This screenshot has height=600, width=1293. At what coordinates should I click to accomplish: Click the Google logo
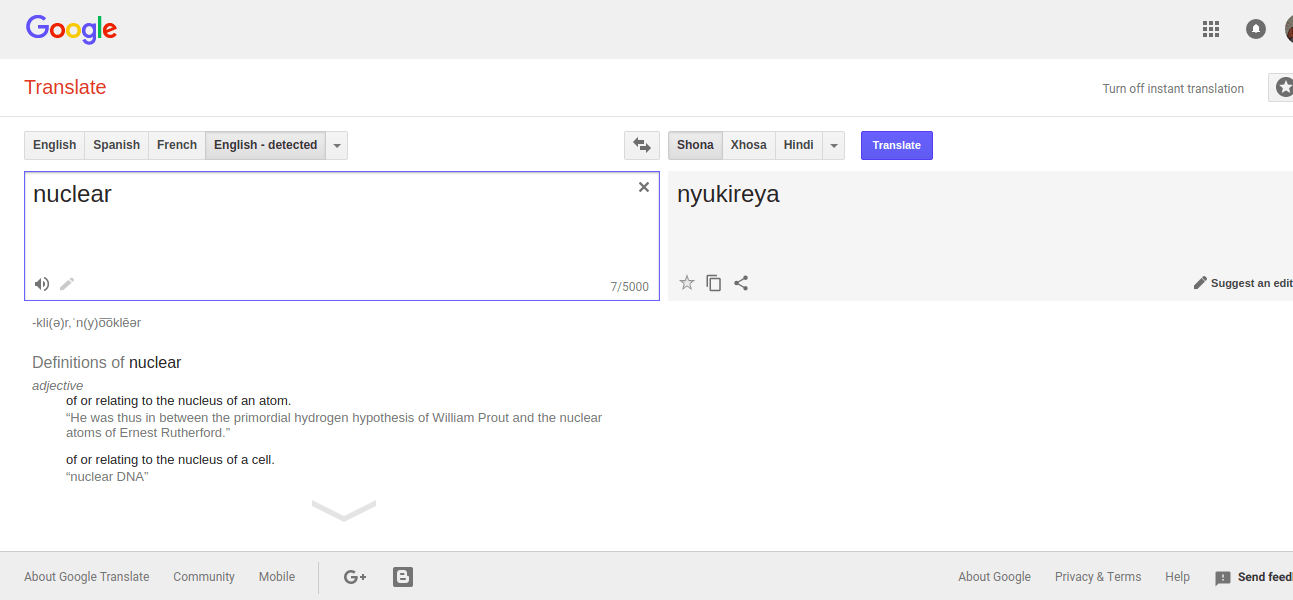click(x=72, y=29)
